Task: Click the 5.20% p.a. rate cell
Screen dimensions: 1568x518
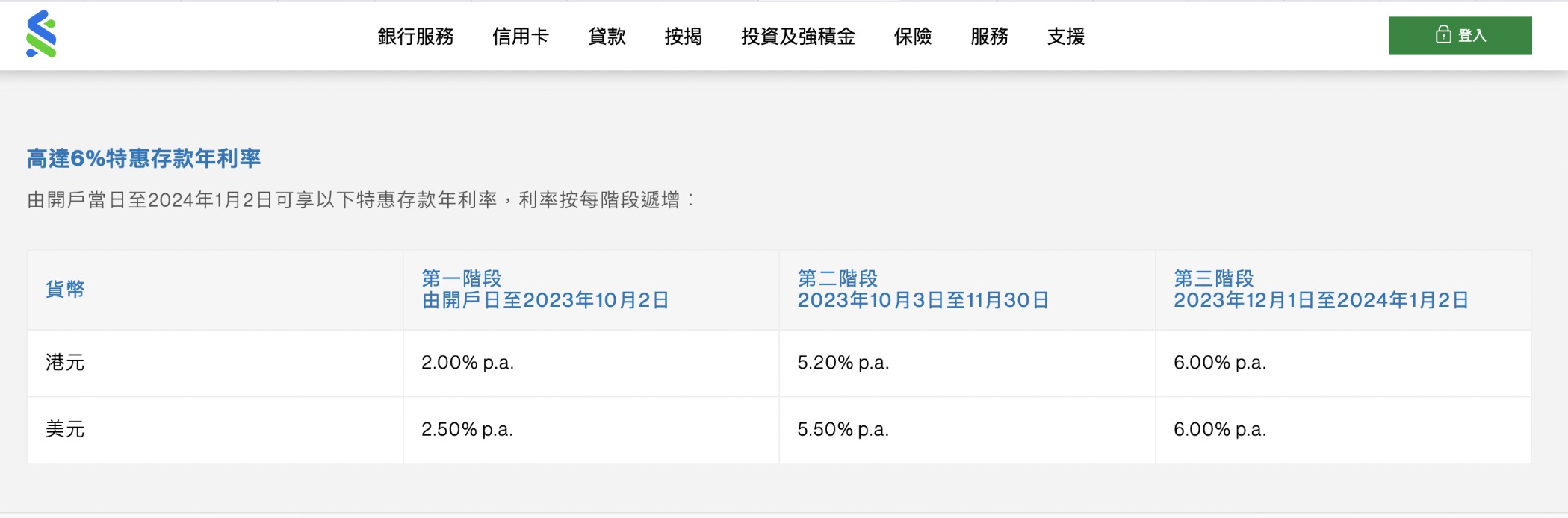Action: 843,363
